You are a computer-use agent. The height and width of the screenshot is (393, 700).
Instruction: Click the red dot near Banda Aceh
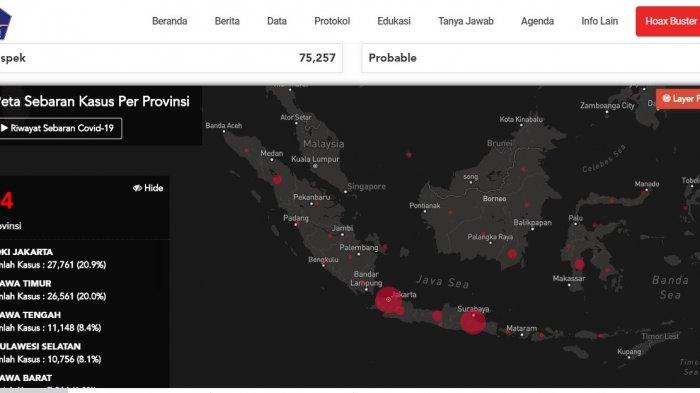click(246, 151)
